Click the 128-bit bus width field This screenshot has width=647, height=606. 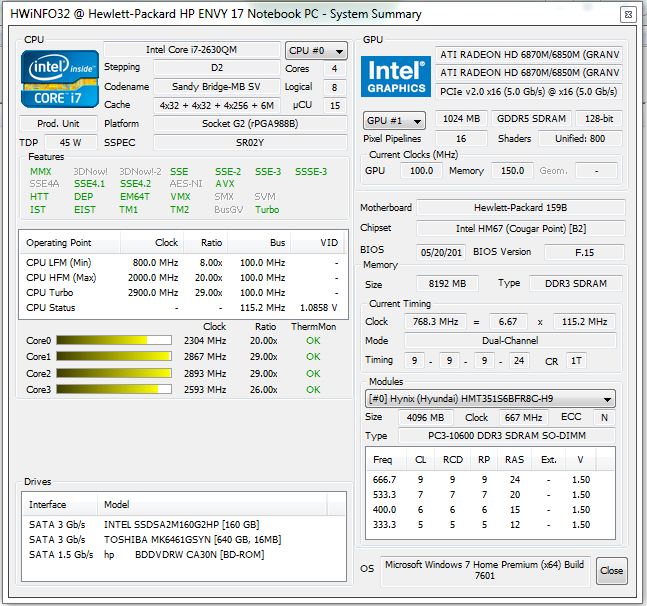[599, 118]
